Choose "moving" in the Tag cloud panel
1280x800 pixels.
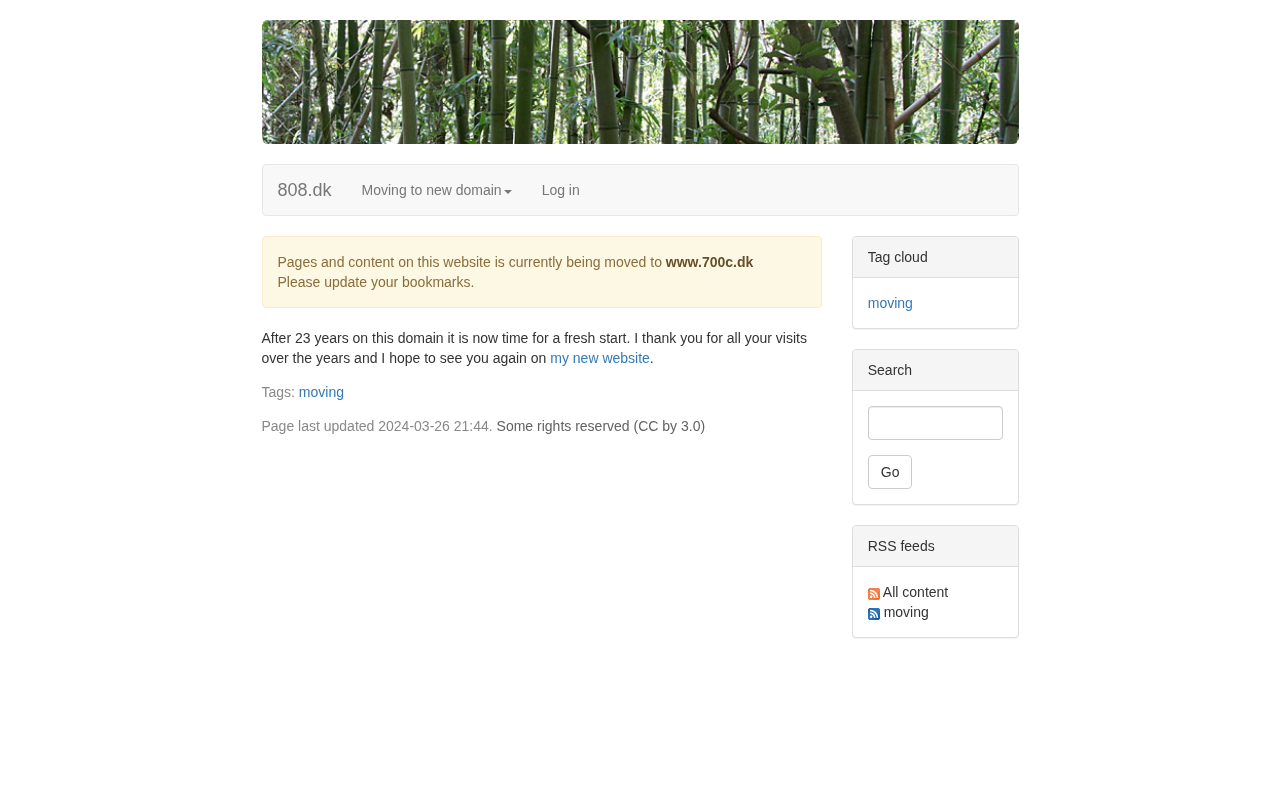coord(890,303)
